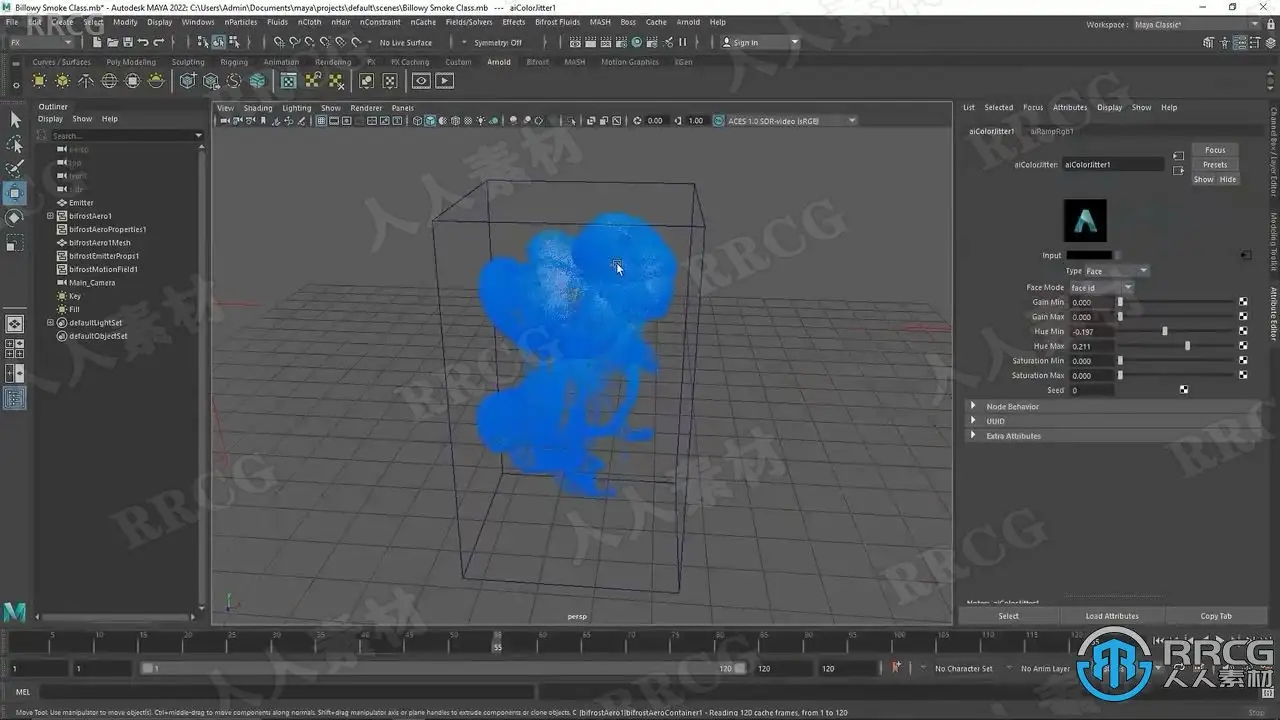Screen dimensions: 1280x720
Task: Click the checker map button for Gain Min
Action: click(x=1243, y=302)
